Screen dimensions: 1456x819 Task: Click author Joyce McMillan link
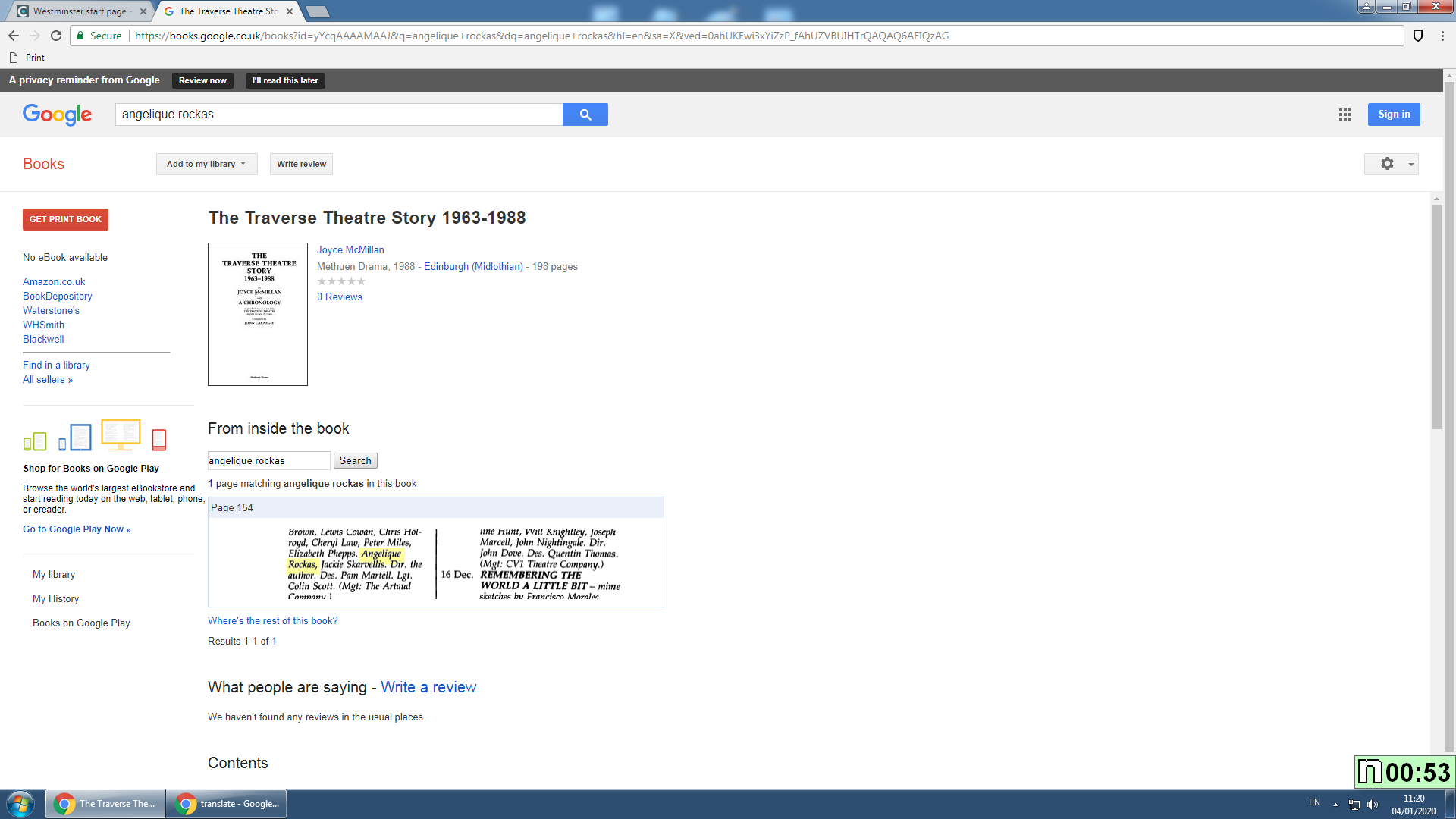[350, 250]
